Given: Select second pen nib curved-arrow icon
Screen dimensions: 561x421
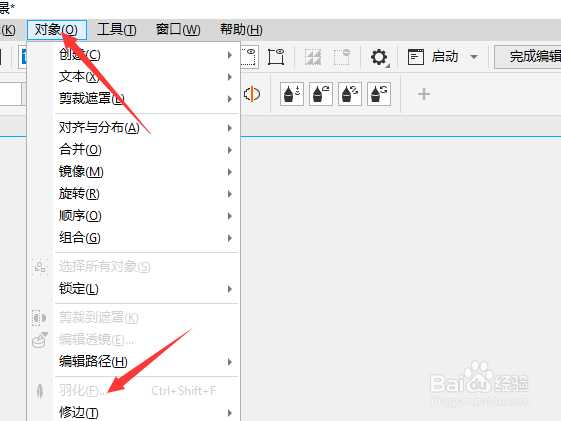Looking at the screenshot, I should [x=321, y=94].
